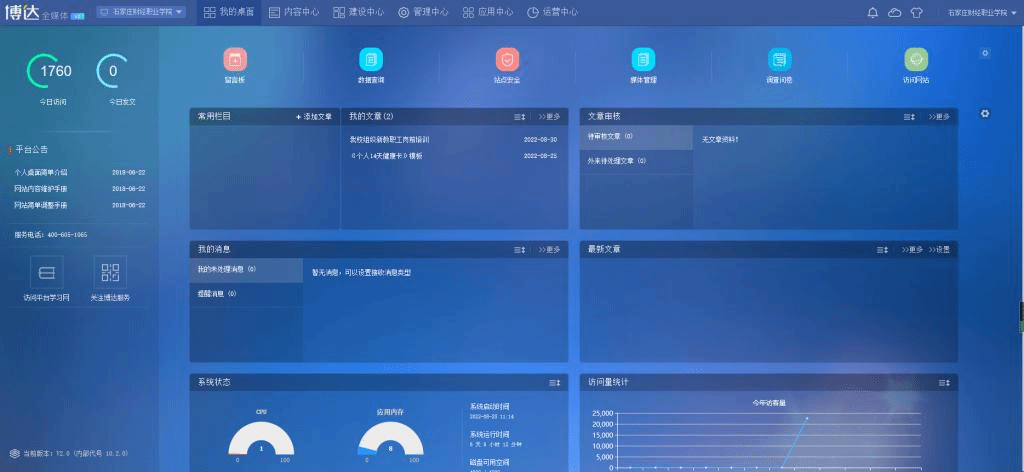Click the notification bell icon
Viewport: 1024px width, 472px height.
pos(872,12)
